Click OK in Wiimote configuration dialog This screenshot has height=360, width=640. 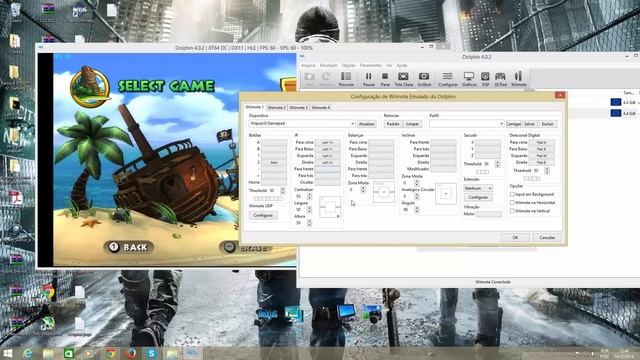[515, 238]
